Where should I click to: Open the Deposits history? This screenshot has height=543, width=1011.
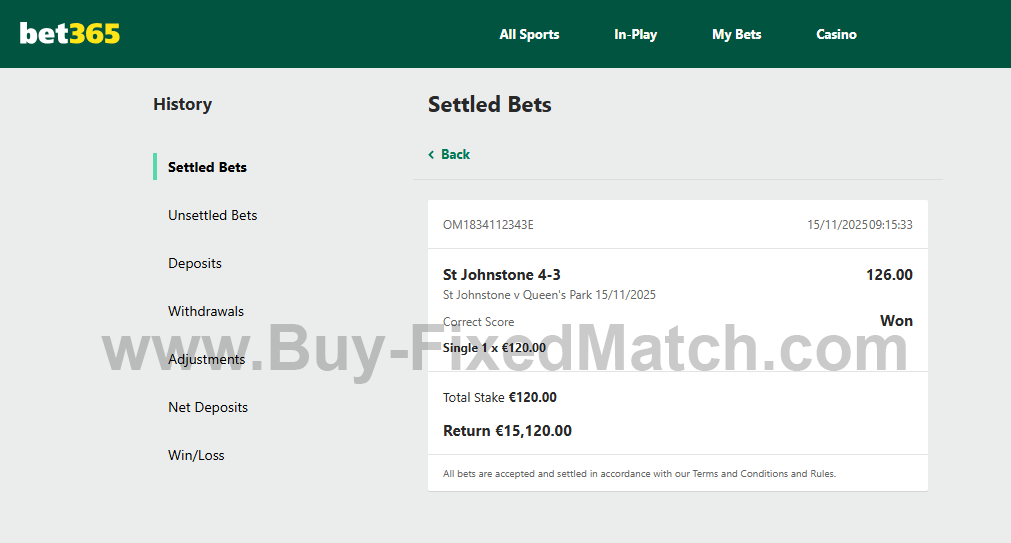(x=195, y=263)
